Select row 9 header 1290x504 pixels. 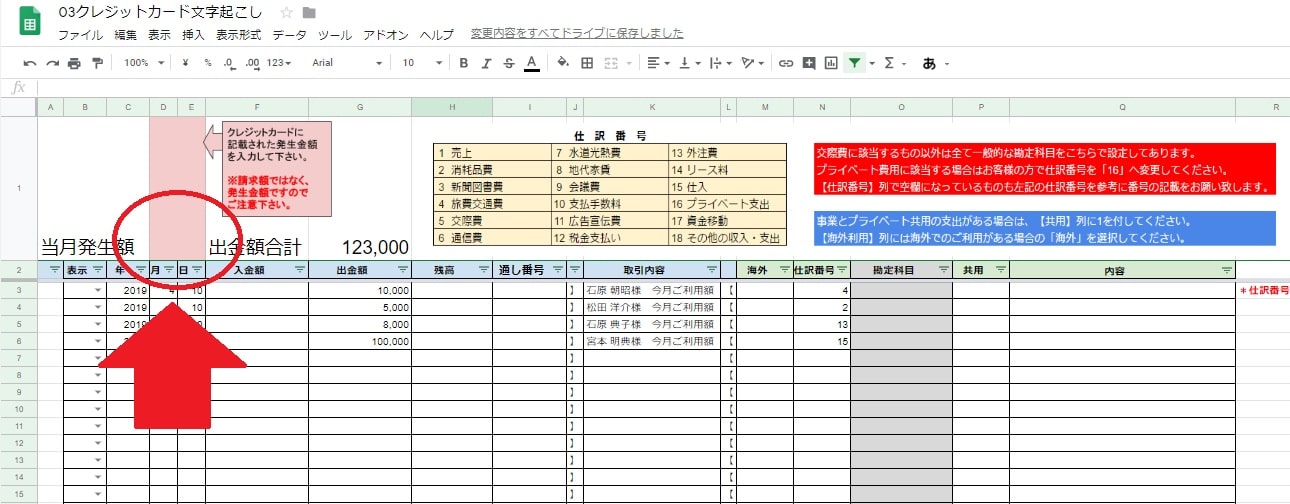18,392
